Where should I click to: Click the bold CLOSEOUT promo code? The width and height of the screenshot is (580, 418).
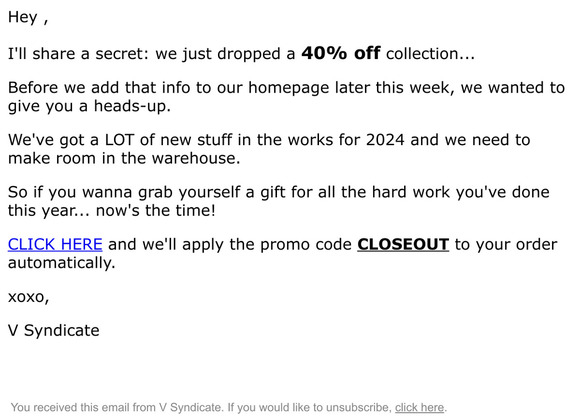point(403,245)
